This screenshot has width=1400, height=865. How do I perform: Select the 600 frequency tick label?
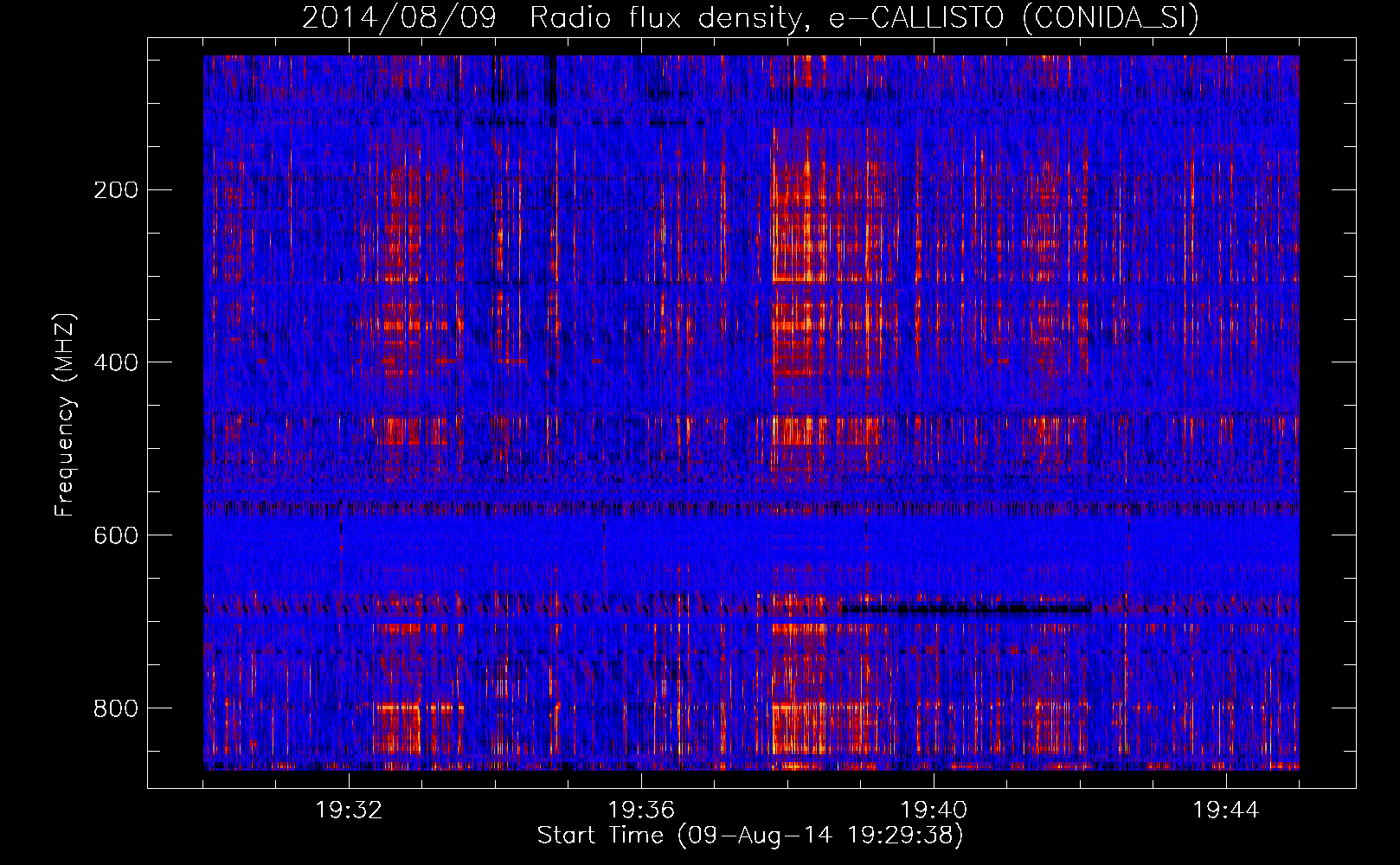click(116, 535)
